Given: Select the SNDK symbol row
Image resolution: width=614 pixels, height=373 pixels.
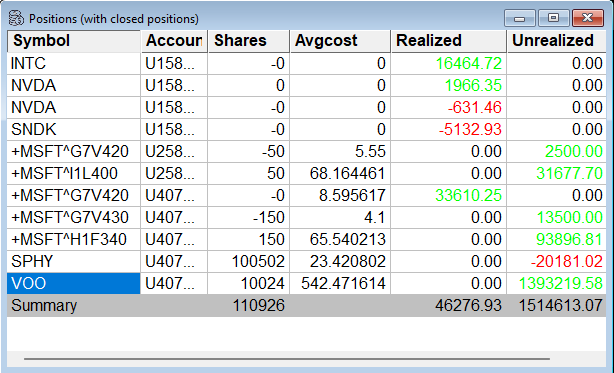Looking at the screenshot, I should [x=307, y=130].
